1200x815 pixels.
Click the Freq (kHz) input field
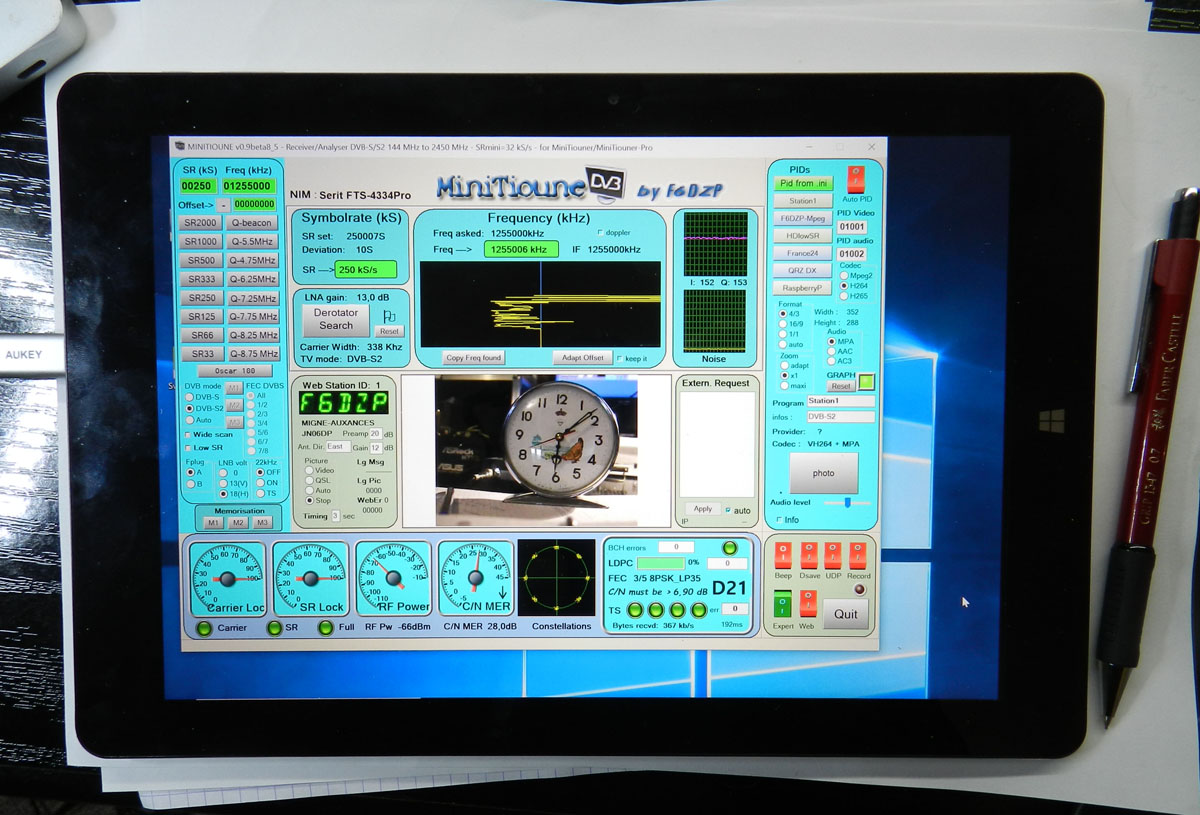[x=248, y=186]
